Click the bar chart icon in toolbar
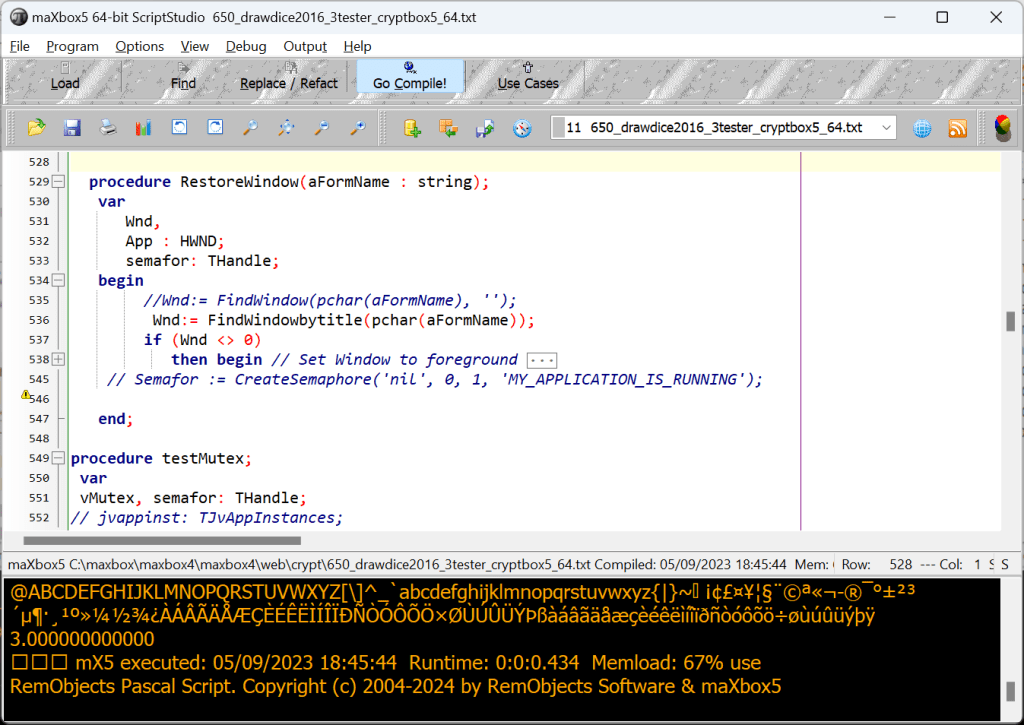The image size is (1024, 725). pos(144,128)
